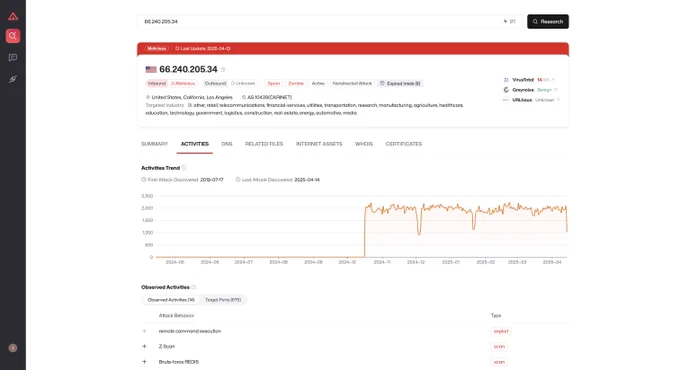
Task: Click the VirusTotal logo icon
Action: pyautogui.click(x=506, y=80)
